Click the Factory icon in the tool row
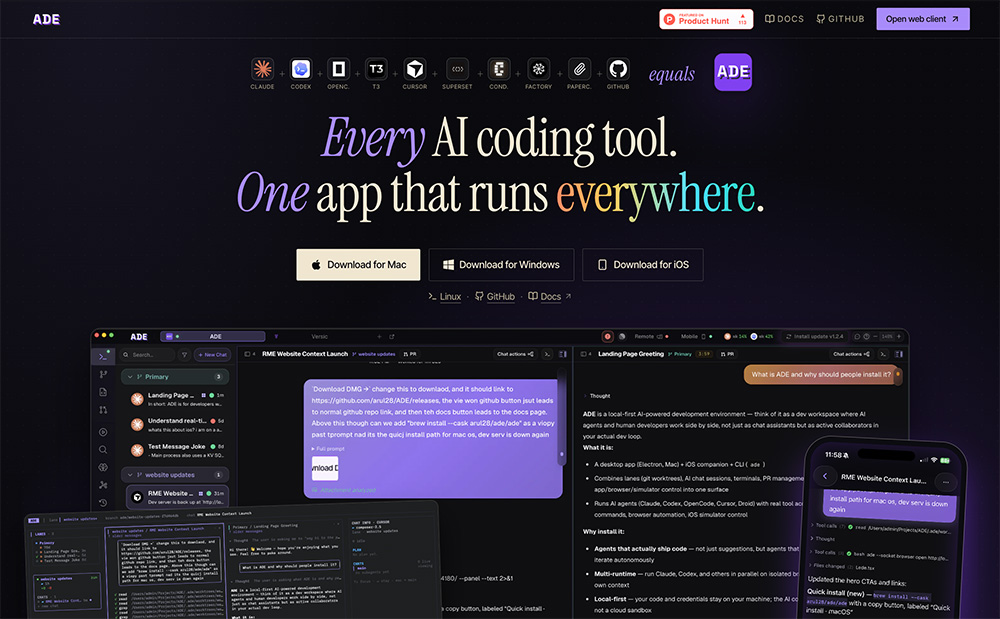This screenshot has height=619, width=1000. click(x=538, y=69)
